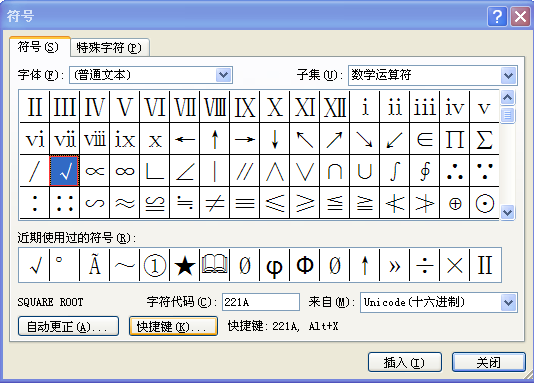534x383 pixels.
Task: Expand the 来自 Unicode source dropdown
Action: coord(508,302)
